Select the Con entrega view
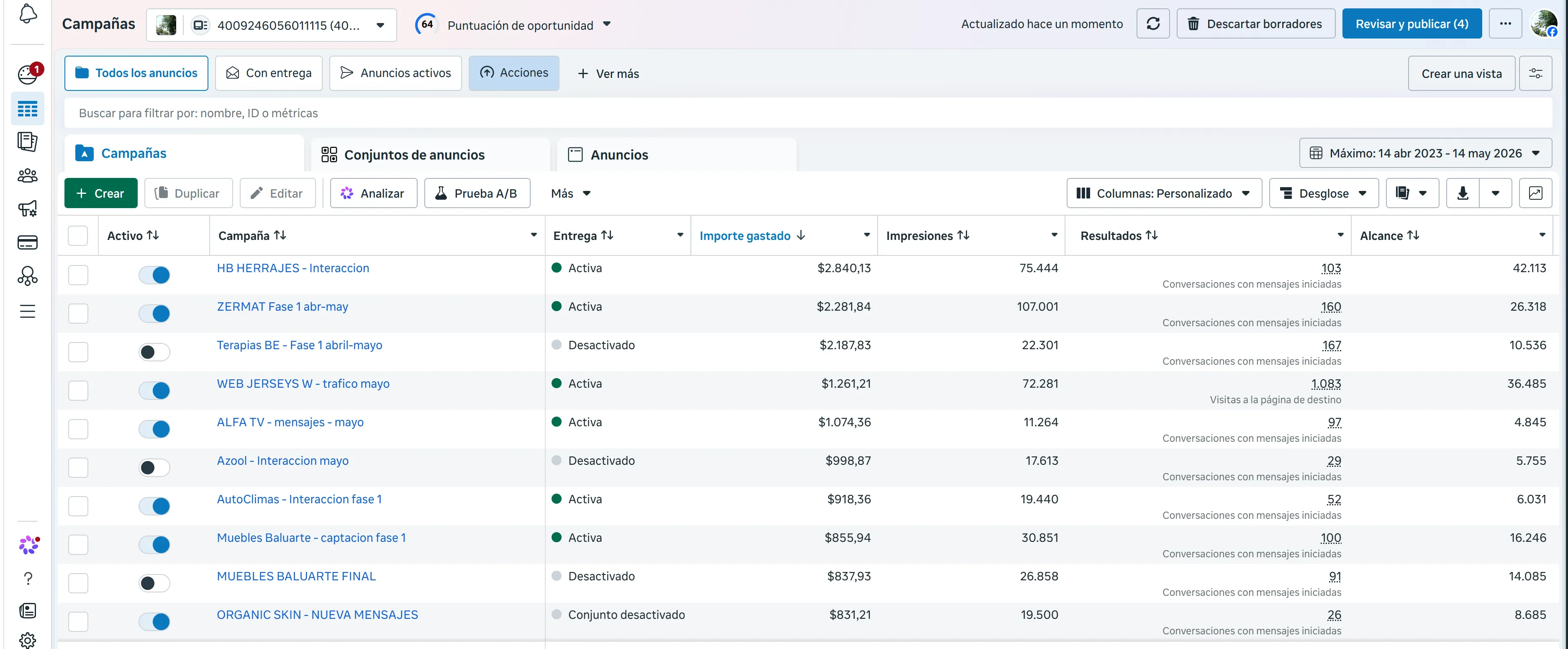 click(268, 73)
